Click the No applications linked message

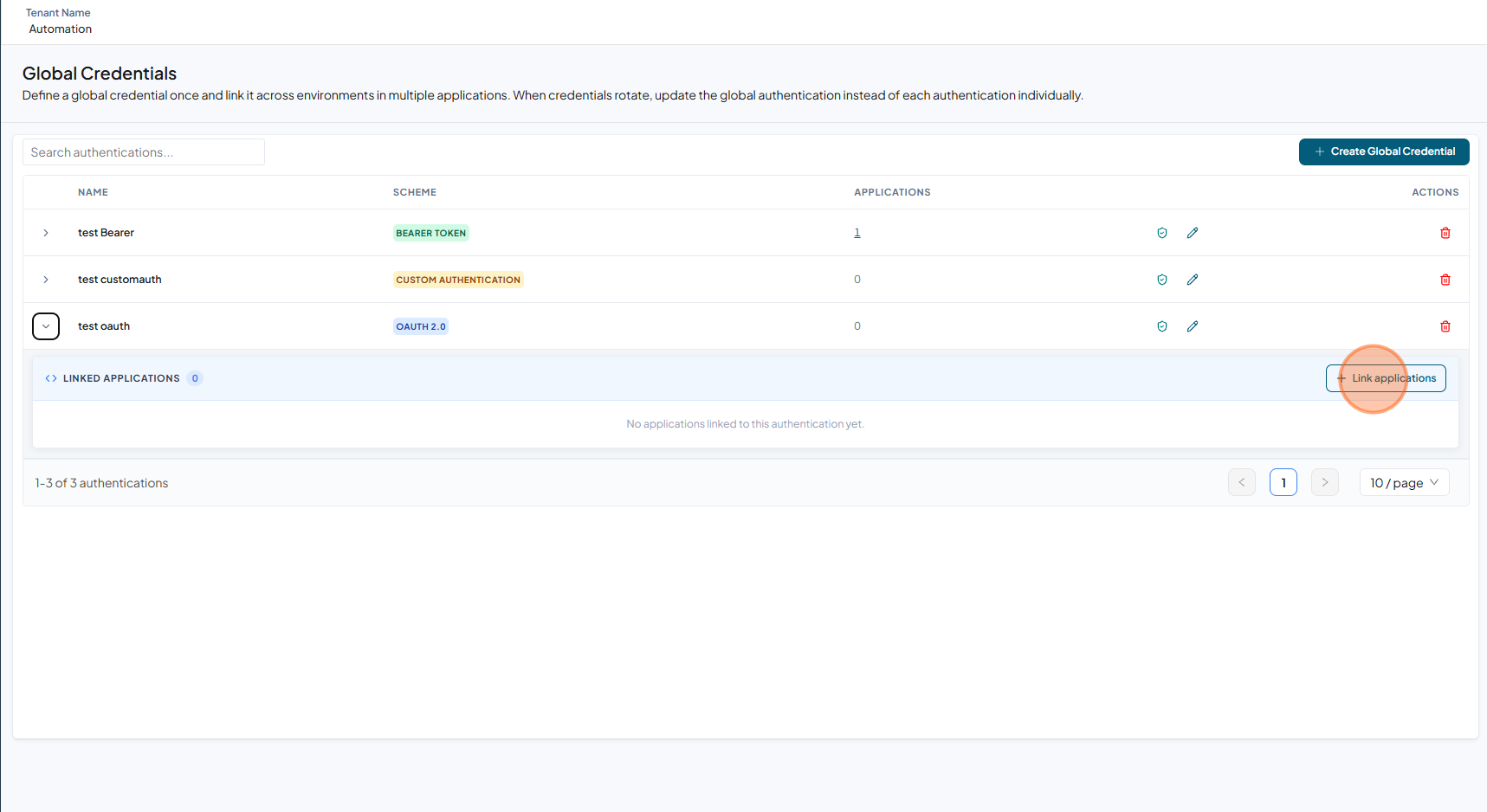(x=746, y=424)
